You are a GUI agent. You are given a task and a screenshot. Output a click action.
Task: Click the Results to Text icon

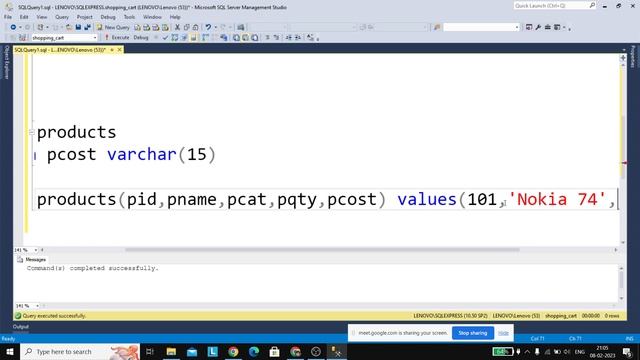pos(236,38)
